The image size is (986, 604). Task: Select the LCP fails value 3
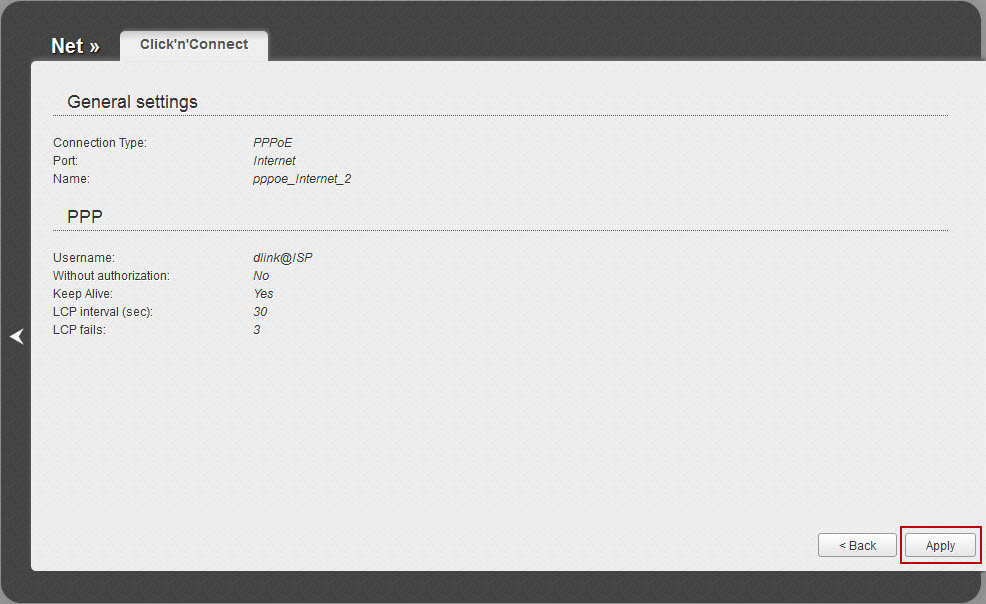257,330
